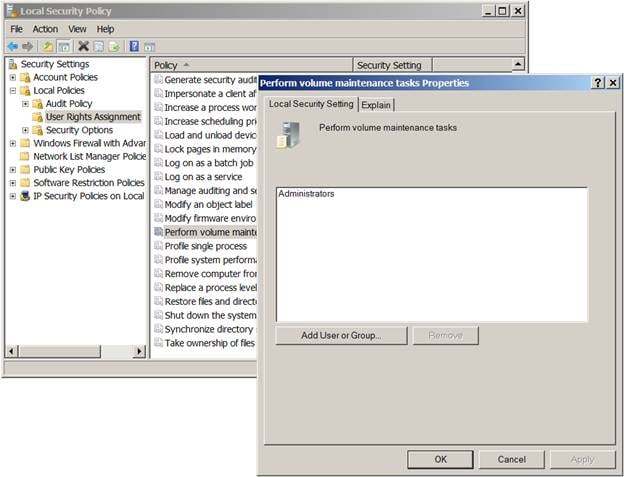This screenshot has height=477, width=624.
Task: Click the Shut down the system policy icon
Action: [x=158, y=315]
